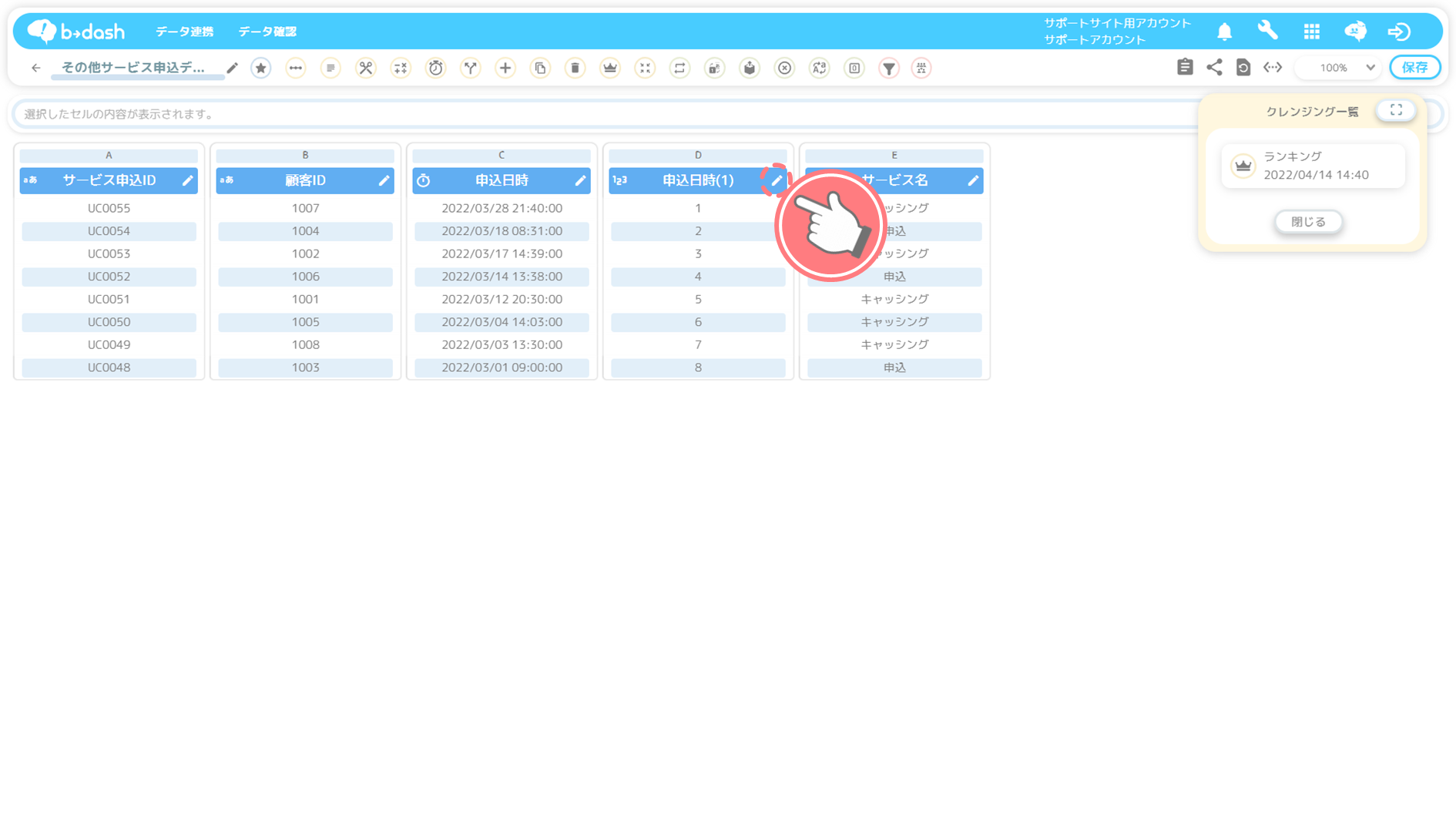1456x819 pixels.
Task: Select rank cell 8 in column D
Action: [698, 368]
